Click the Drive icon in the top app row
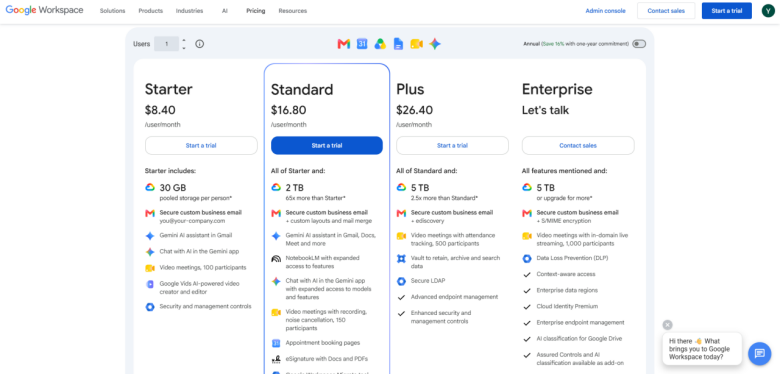Screen dimensions: 780x374 click(x=380, y=44)
